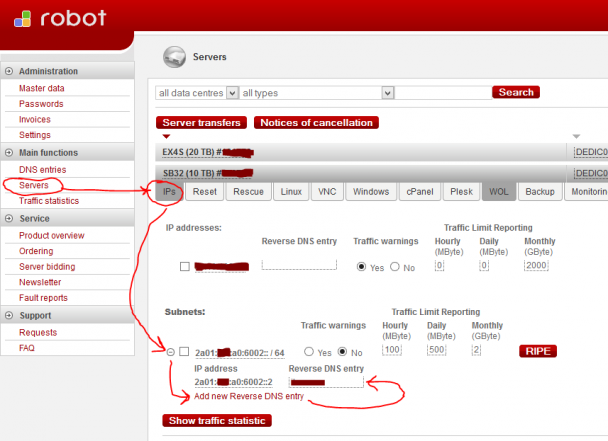The width and height of the screenshot is (608, 441).
Task: Switch to the cPanel tab
Action: tap(420, 192)
